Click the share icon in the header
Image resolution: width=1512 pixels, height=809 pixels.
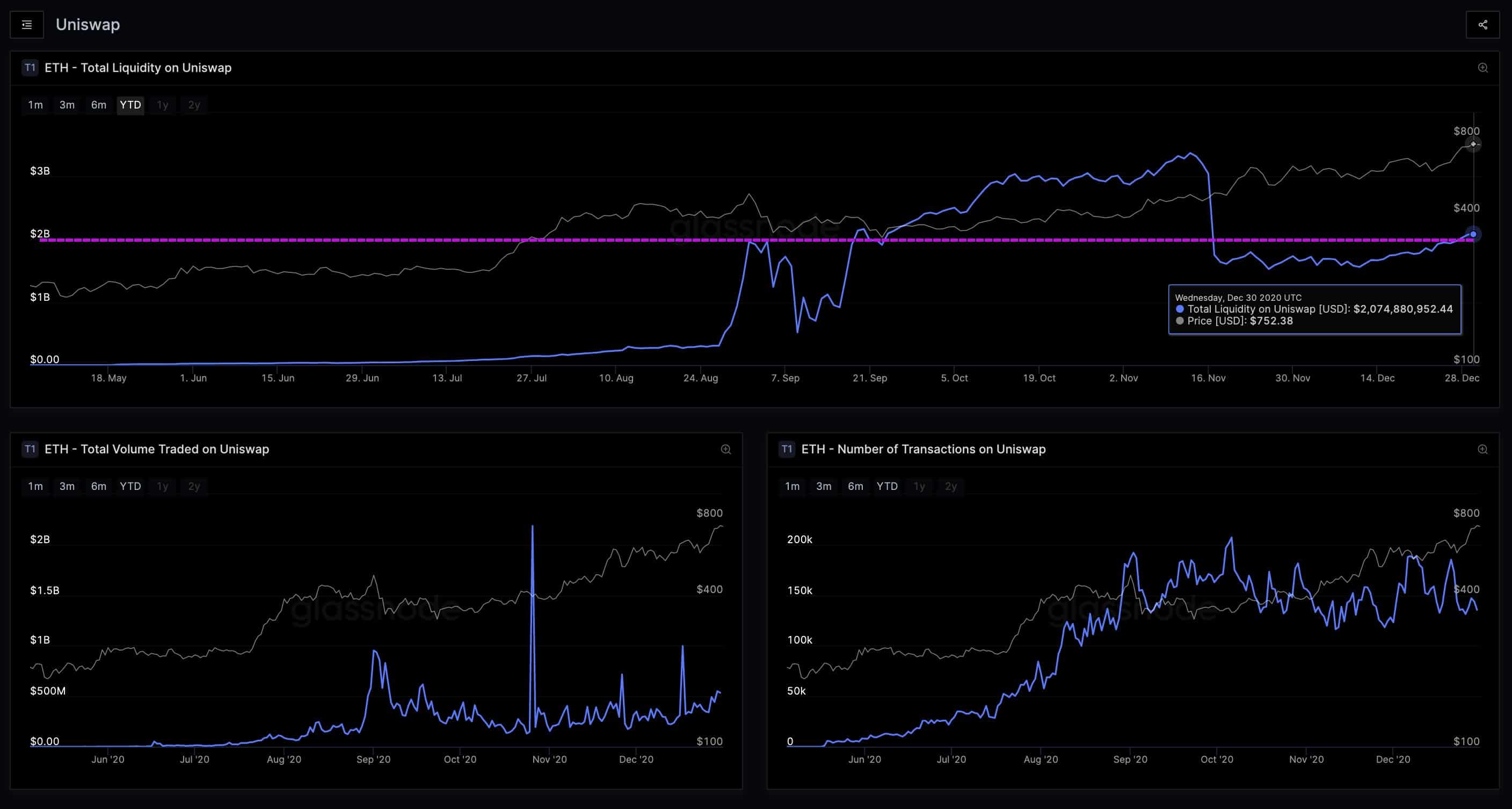(x=1482, y=25)
